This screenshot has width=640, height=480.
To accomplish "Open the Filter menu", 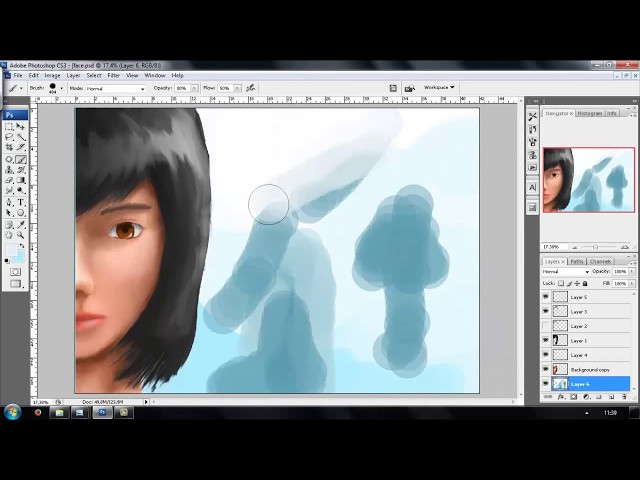I will click(x=113, y=76).
